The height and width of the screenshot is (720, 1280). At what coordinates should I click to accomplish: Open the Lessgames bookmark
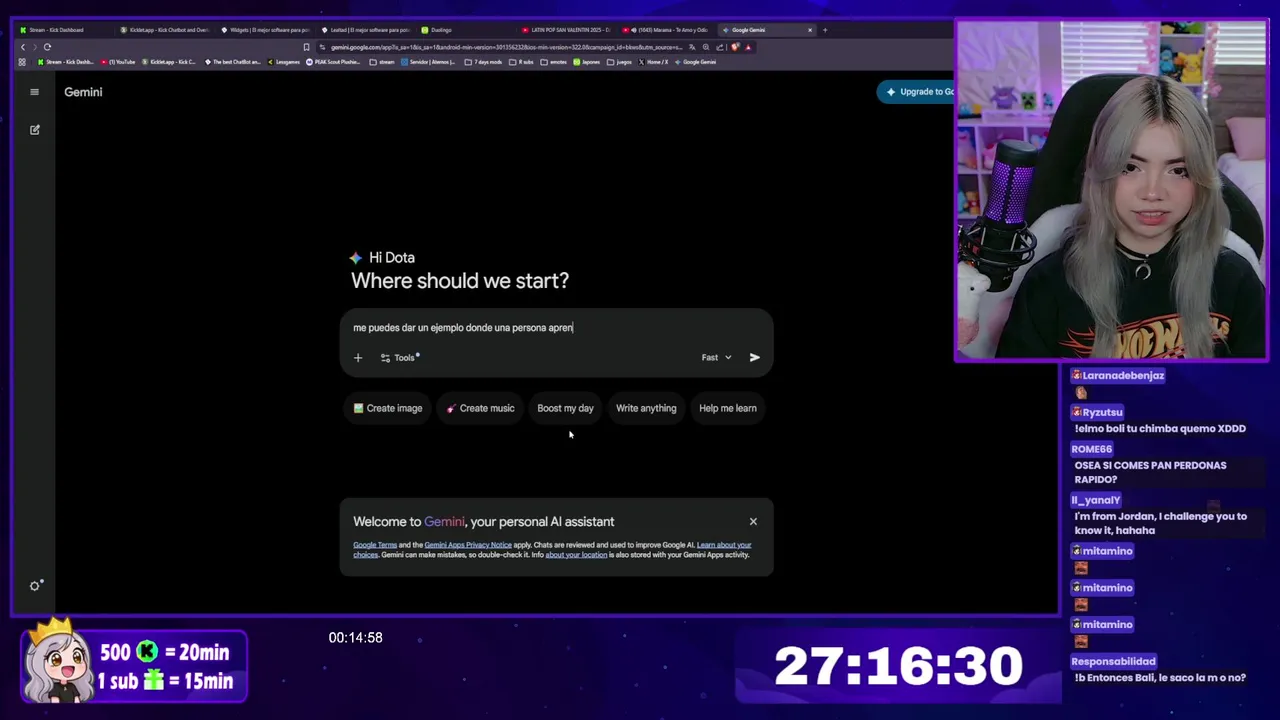click(284, 62)
